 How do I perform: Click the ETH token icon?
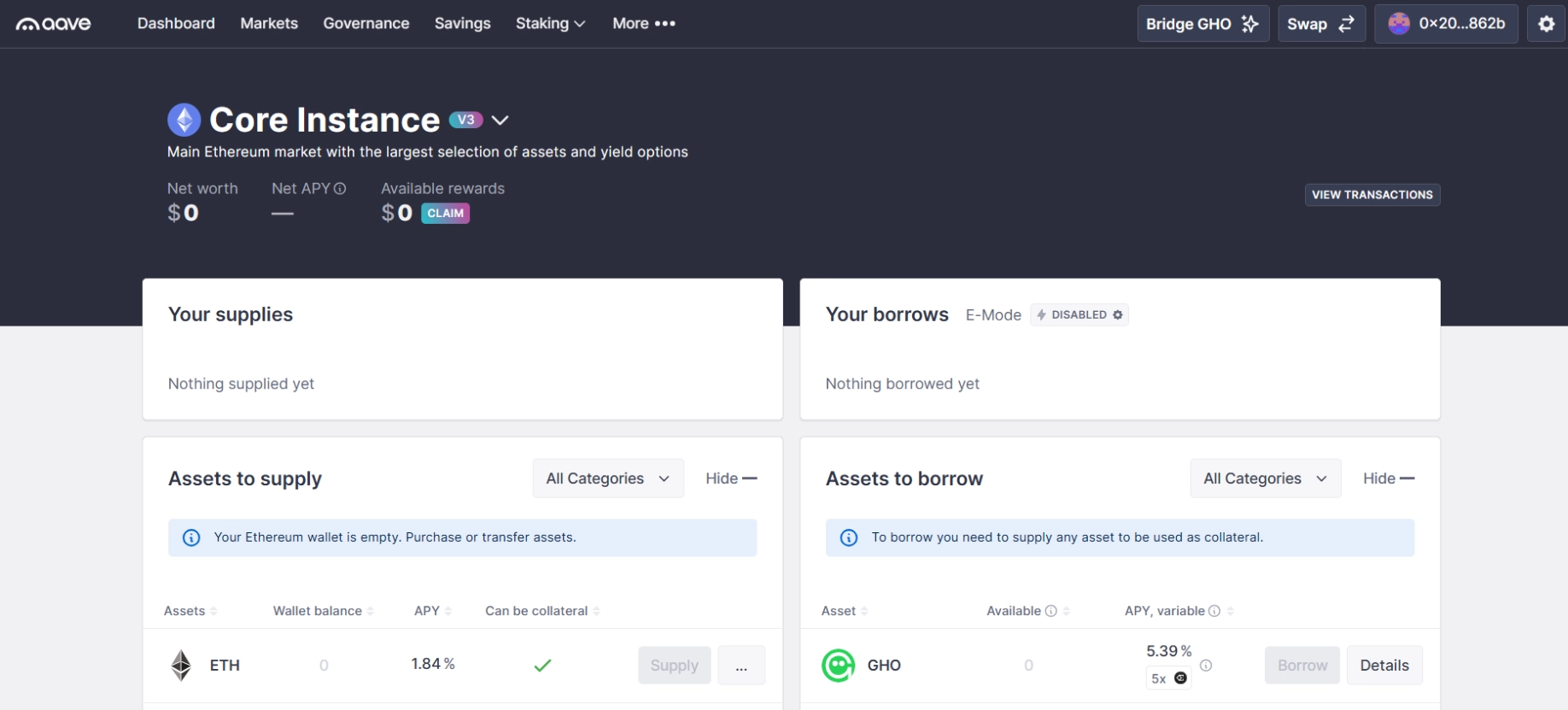tap(181, 665)
